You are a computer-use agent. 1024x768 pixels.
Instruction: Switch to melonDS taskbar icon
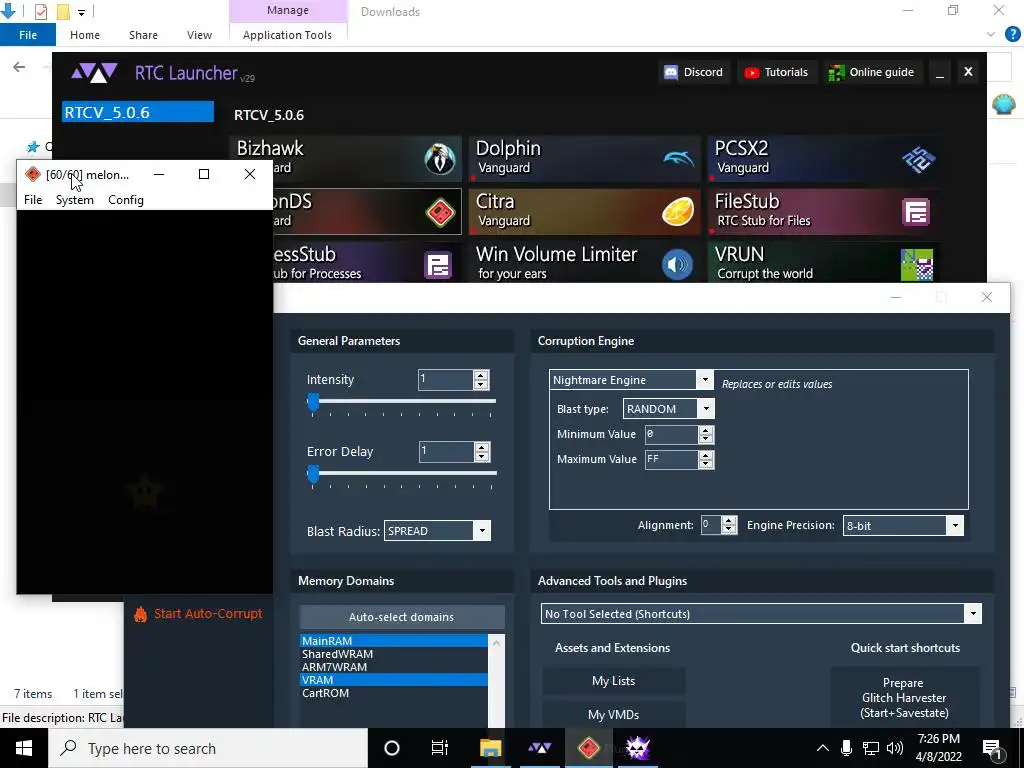(588, 748)
